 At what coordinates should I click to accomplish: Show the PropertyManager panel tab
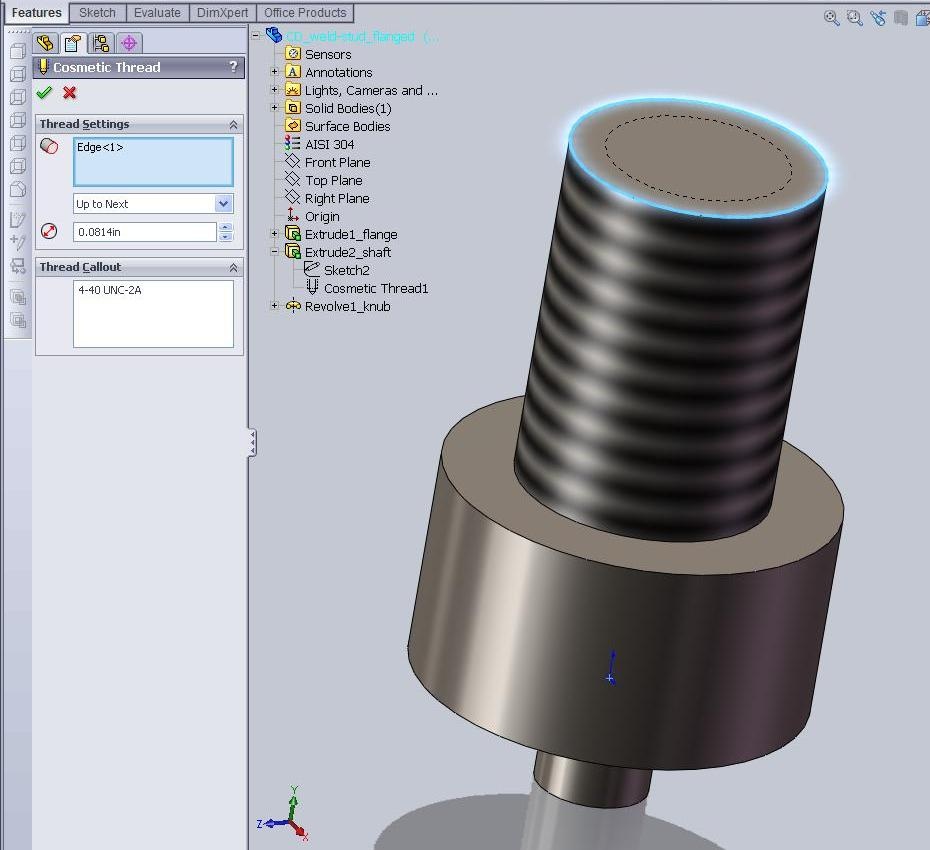[74, 43]
